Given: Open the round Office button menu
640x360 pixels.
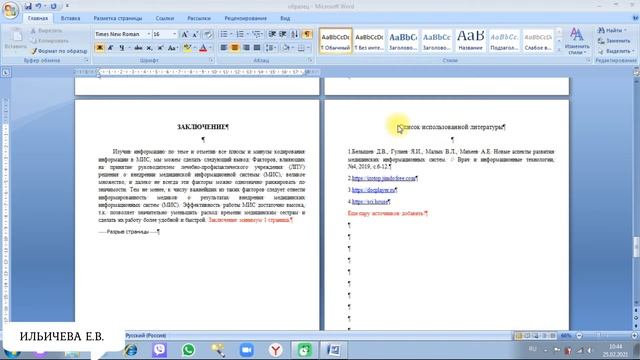Looking at the screenshot, I should [x=11, y=10].
